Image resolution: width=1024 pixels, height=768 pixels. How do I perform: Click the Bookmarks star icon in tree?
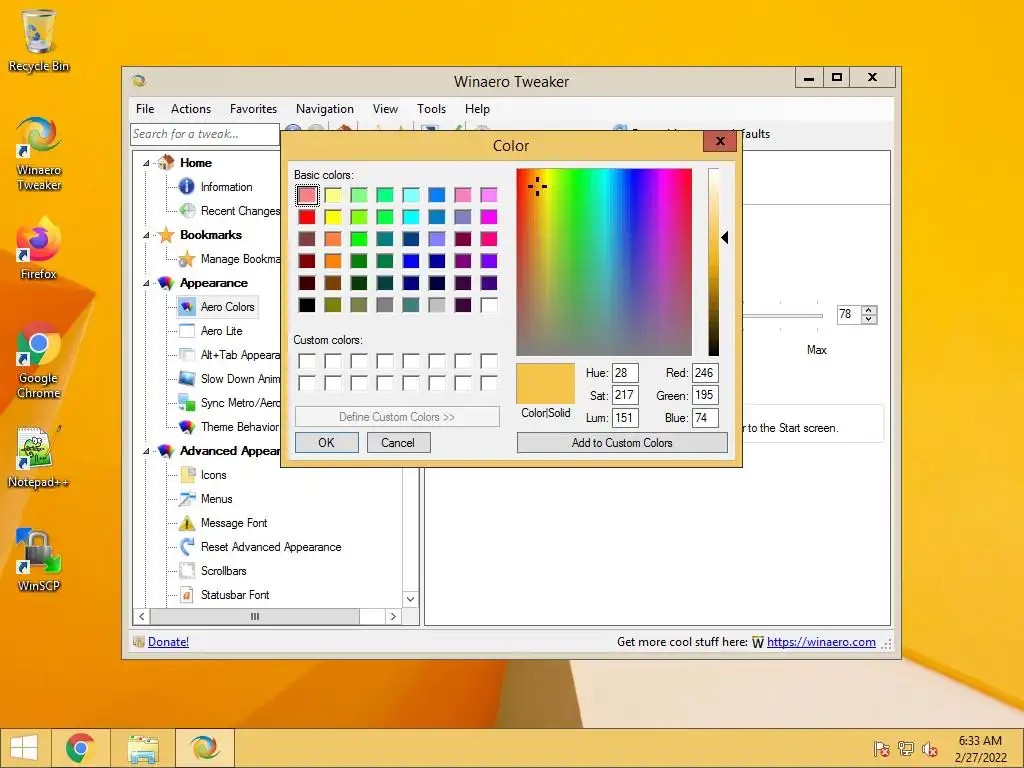[x=166, y=234]
